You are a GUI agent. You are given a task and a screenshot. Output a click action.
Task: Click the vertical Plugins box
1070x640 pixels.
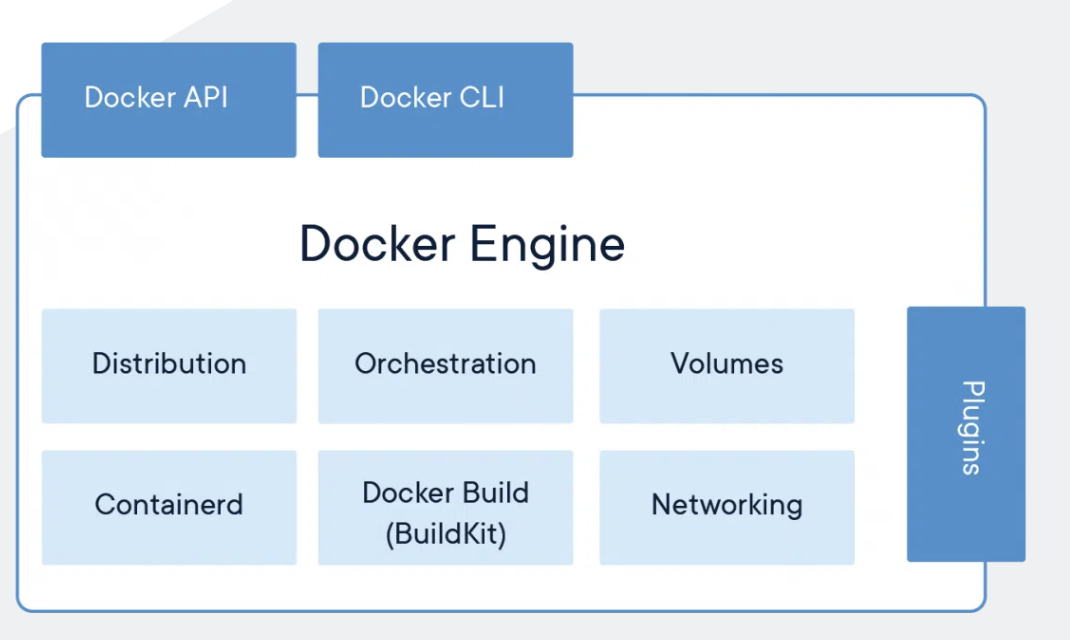coord(966,434)
